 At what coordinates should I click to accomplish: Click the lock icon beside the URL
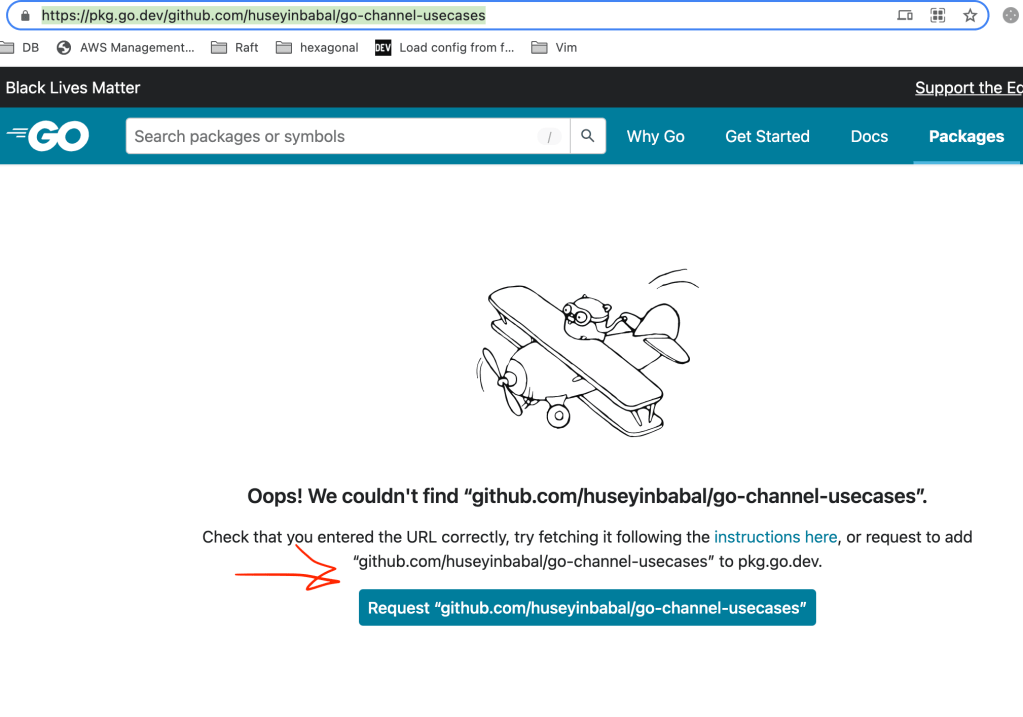[26, 16]
